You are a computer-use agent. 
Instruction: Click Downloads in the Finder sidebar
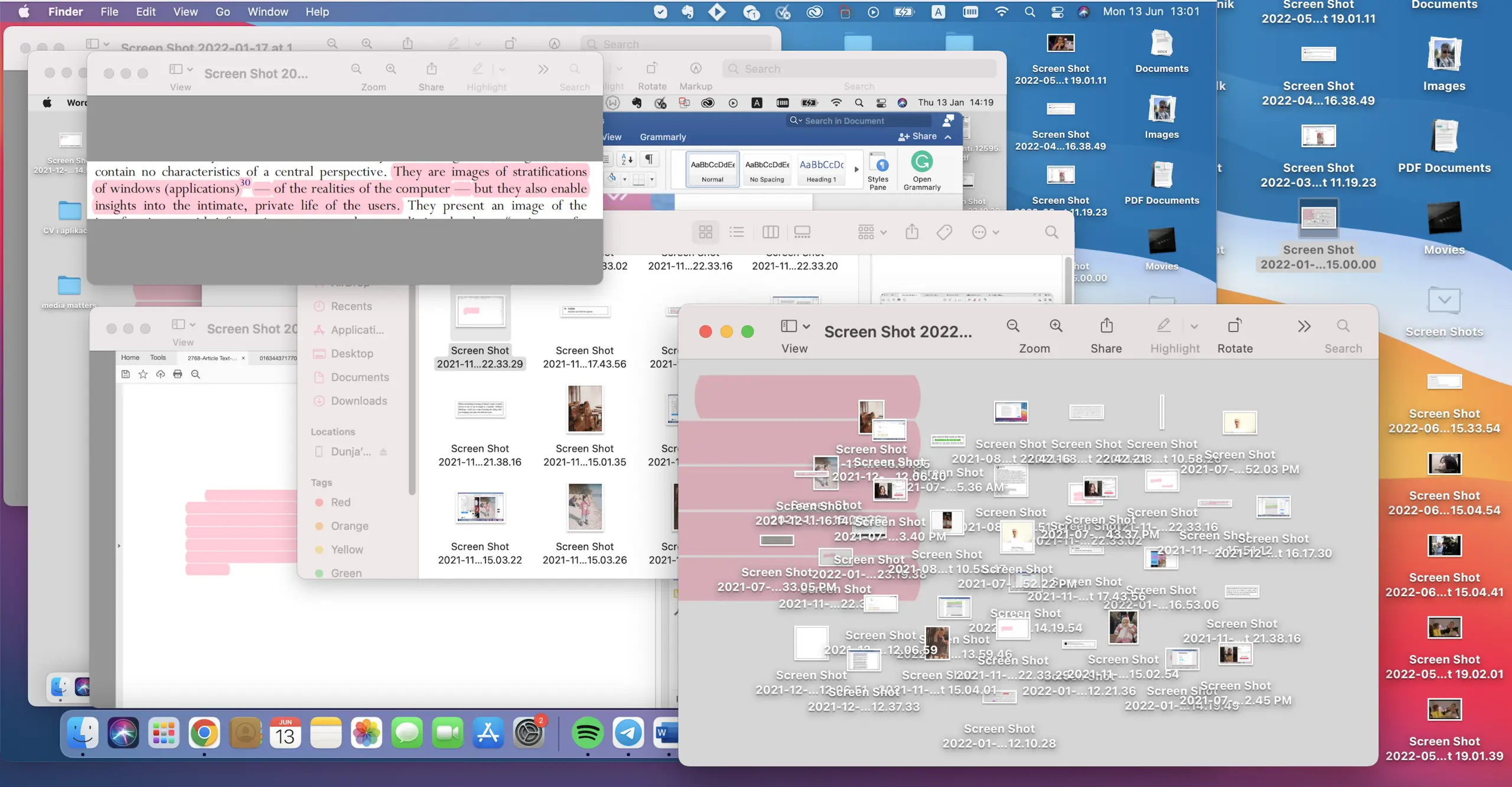pos(359,401)
